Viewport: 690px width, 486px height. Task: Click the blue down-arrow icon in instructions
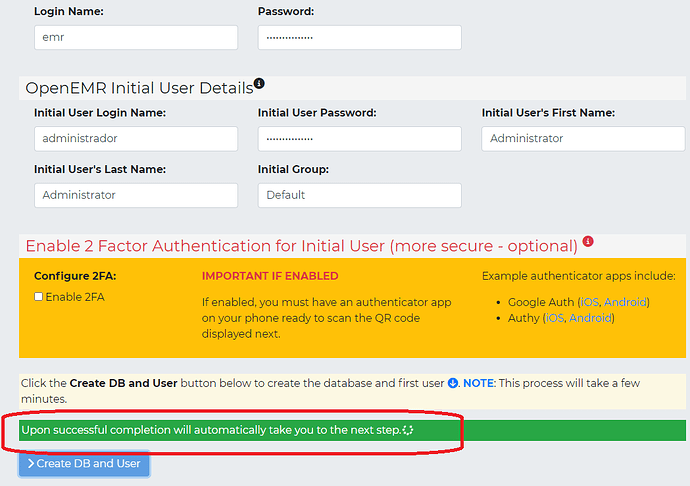(x=452, y=383)
